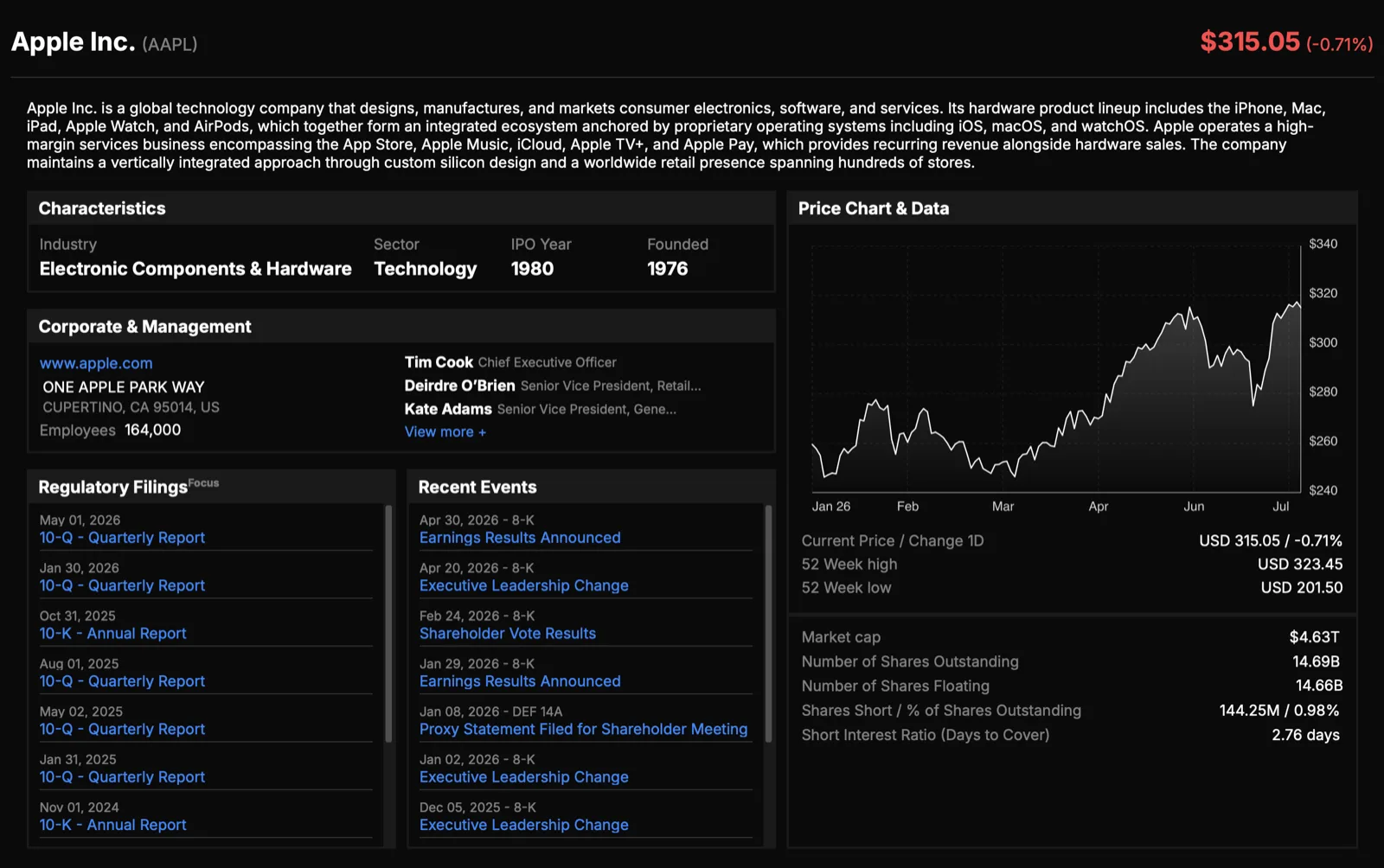Open Jan 29, 2026 Earnings Results Announced
The width and height of the screenshot is (1384, 868).
pyautogui.click(x=520, y=681)
